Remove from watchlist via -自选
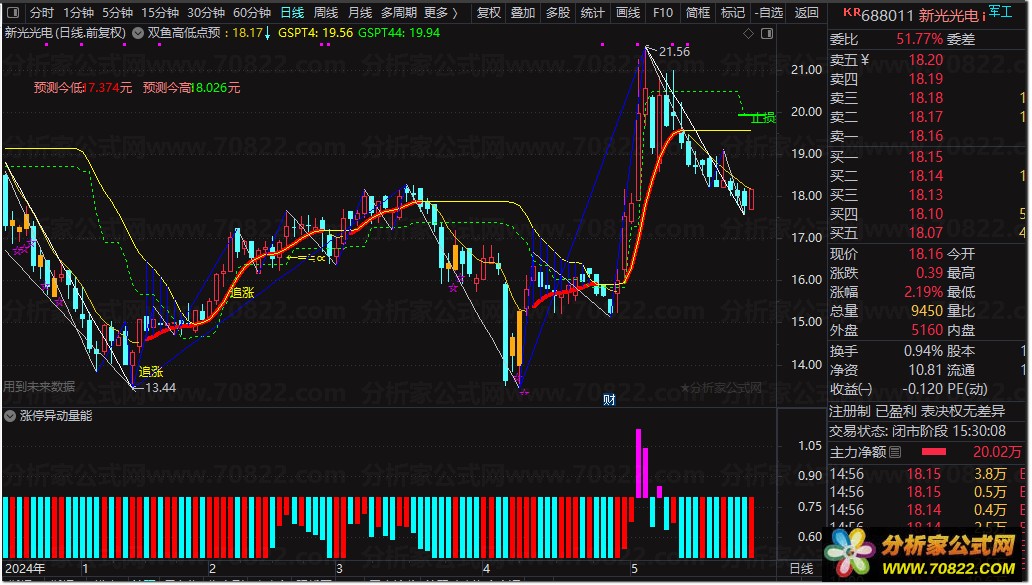 (x=769, y=13)
